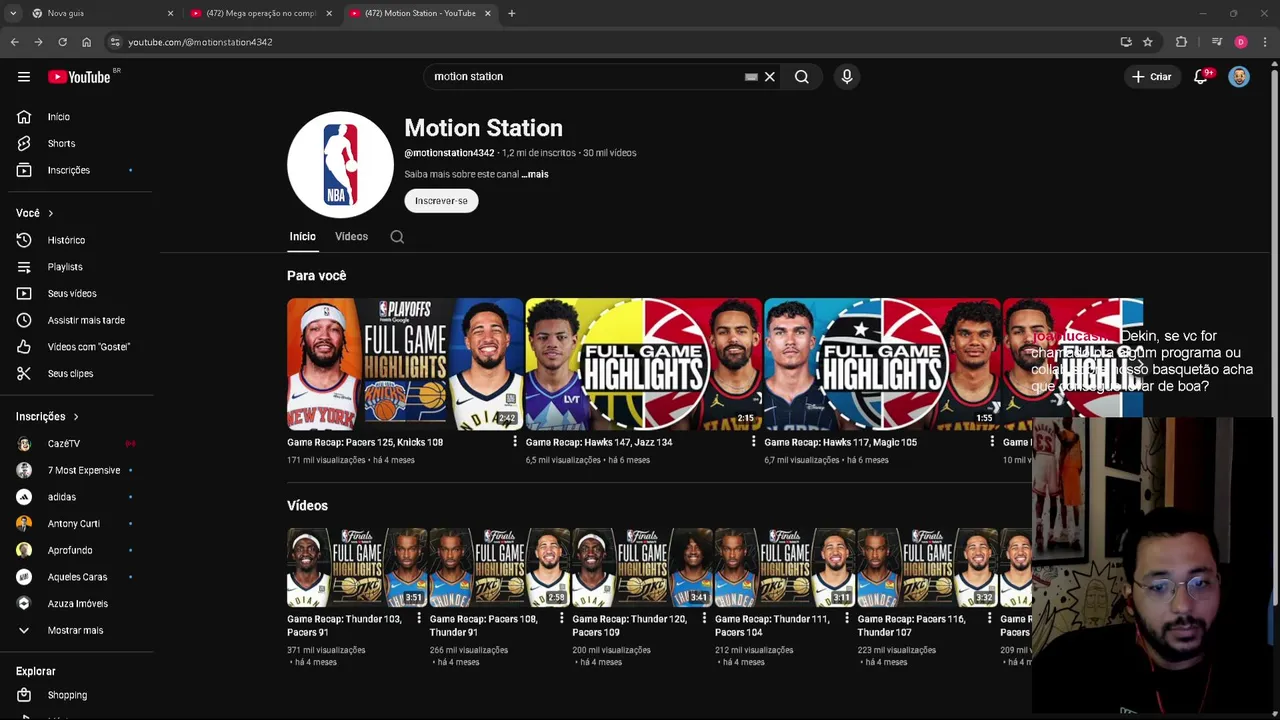
Task: Open Thunder 120, Pacers 109 video title
Action: (x=629, y=625)
